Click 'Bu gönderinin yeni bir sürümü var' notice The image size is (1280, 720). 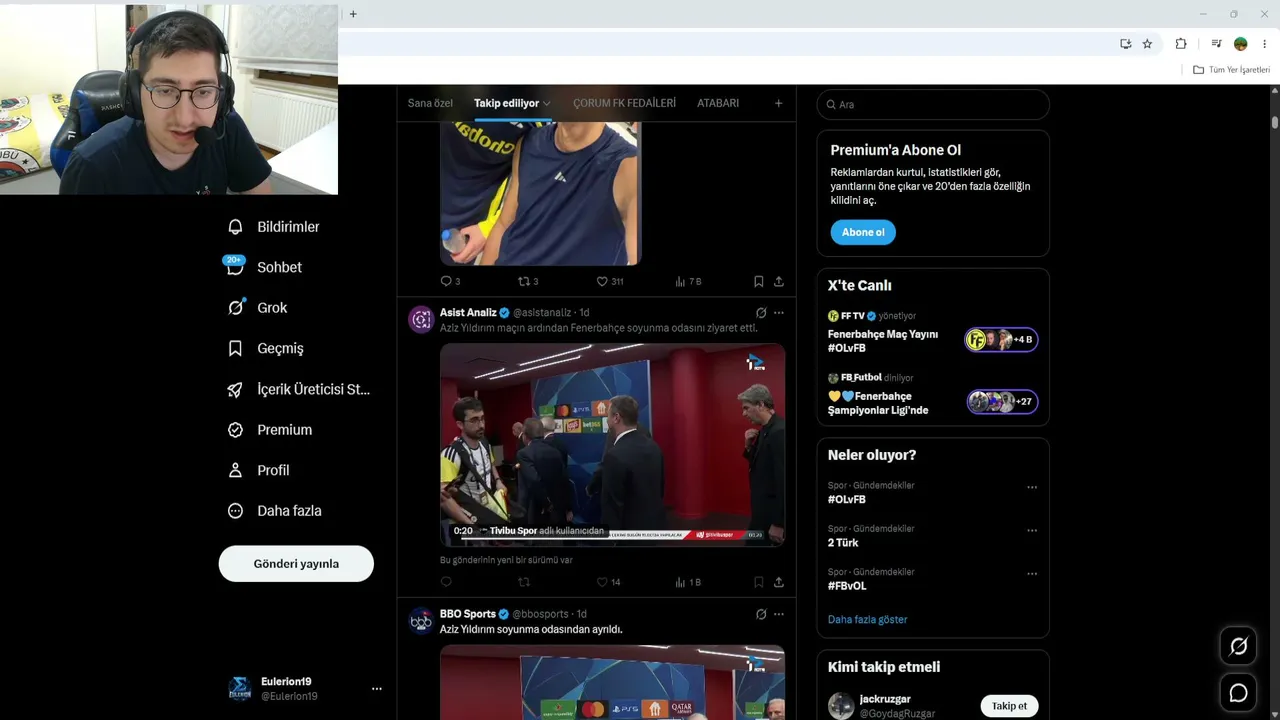click(506, 560)
